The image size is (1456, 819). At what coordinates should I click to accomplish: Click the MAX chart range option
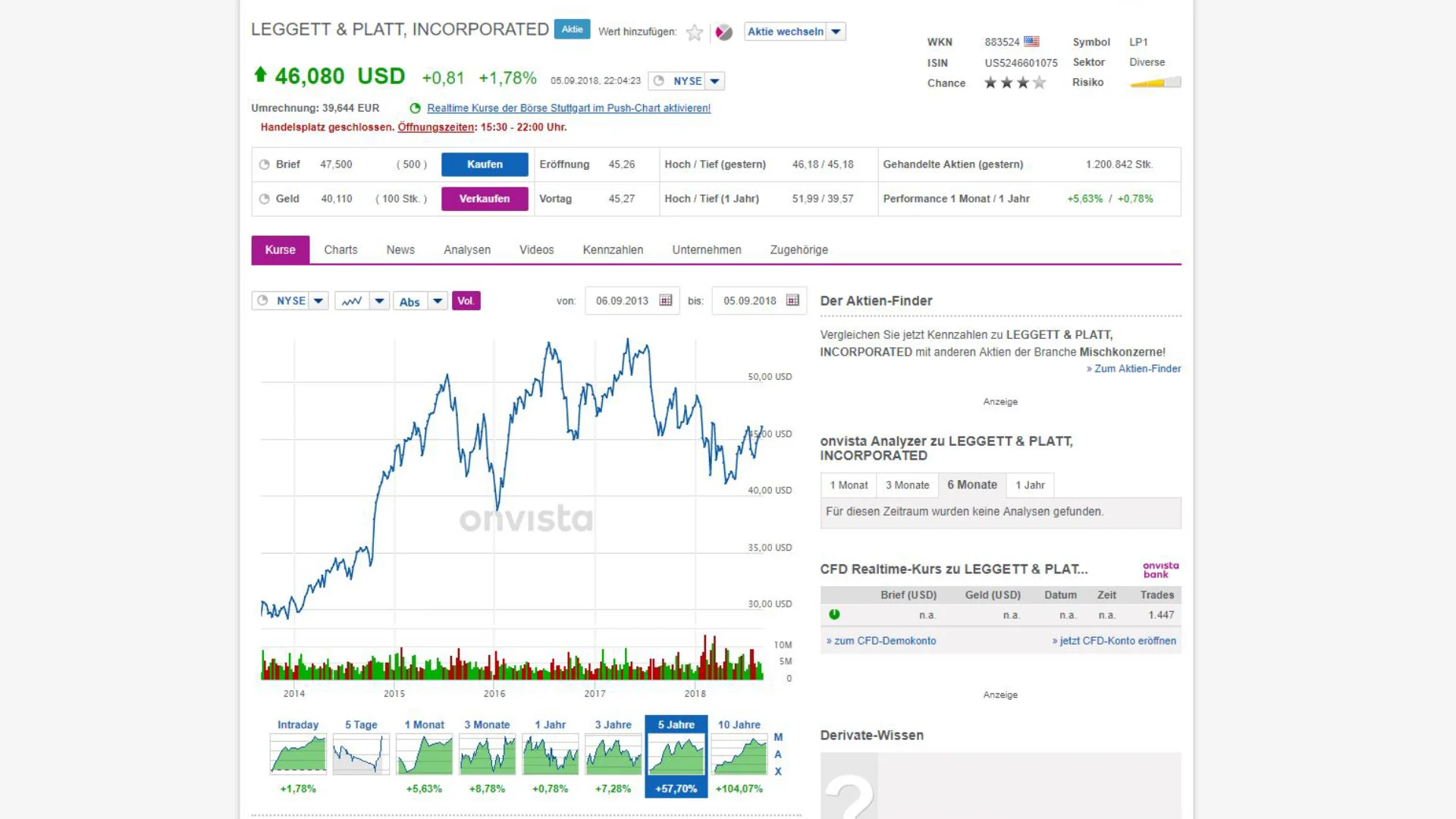point(778,755)
